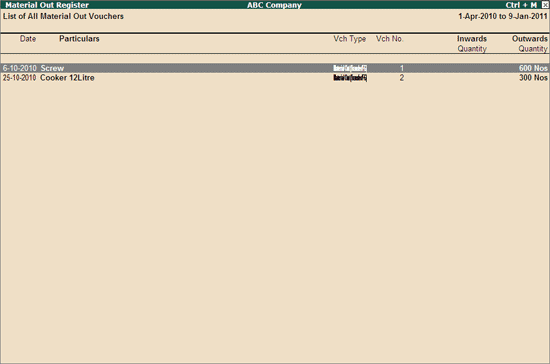The height and width of the screenshot is (364, 550).
Task: Click the Outwards Quantity column header
Action: (530, 43)
